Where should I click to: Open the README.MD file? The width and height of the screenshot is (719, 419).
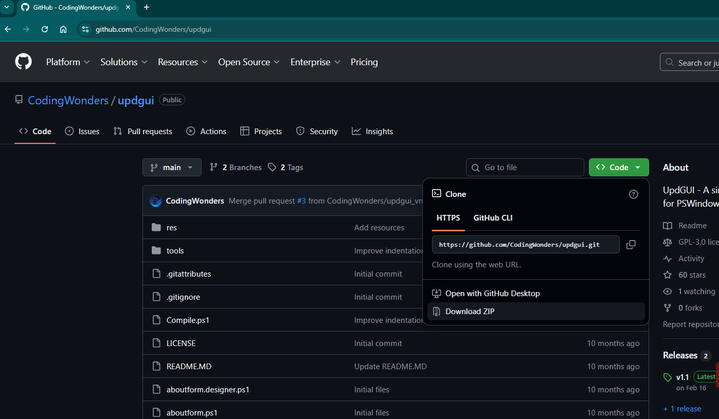pyautogui.click(x=189, y=366)
